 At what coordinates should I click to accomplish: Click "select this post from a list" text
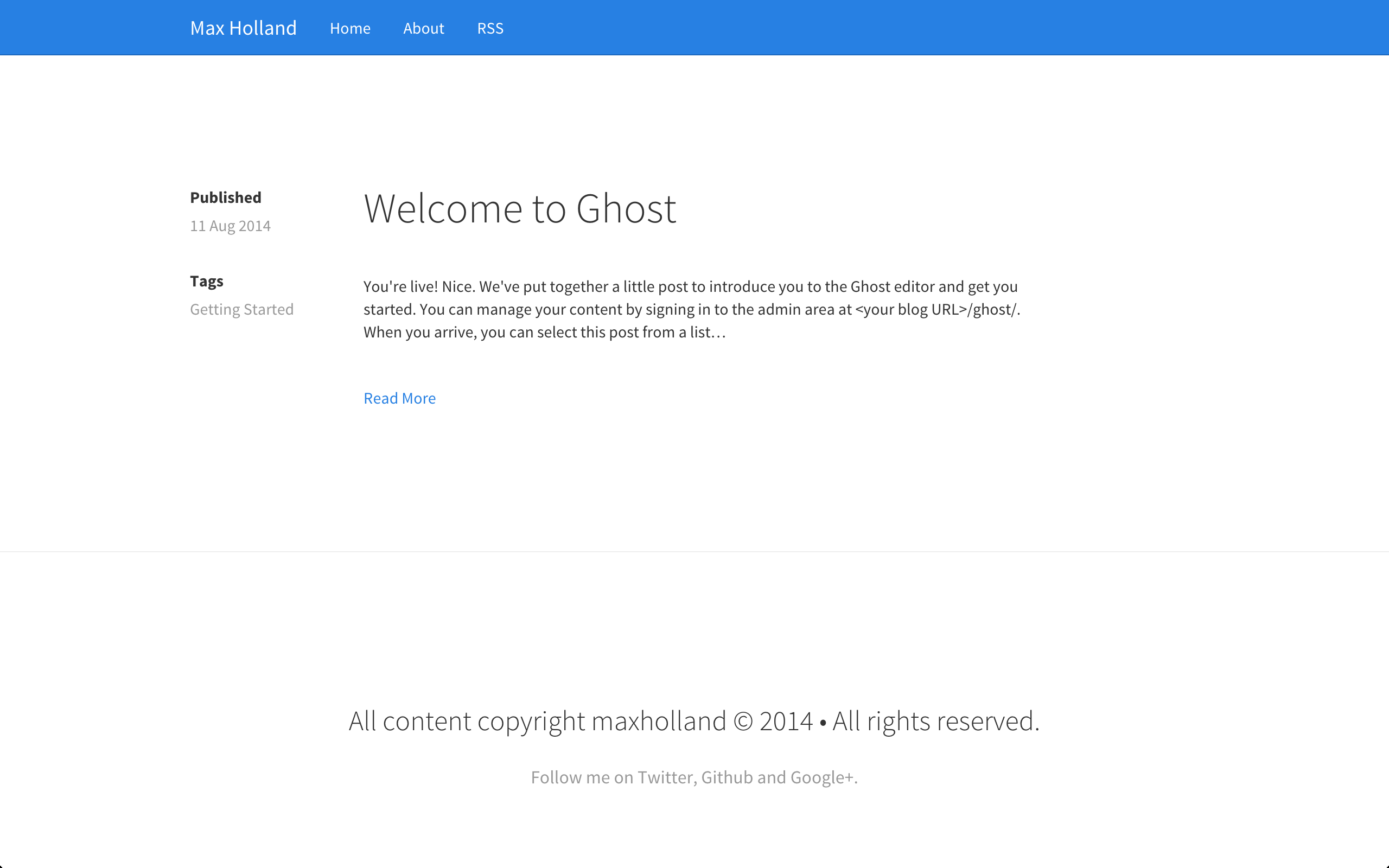623,333
